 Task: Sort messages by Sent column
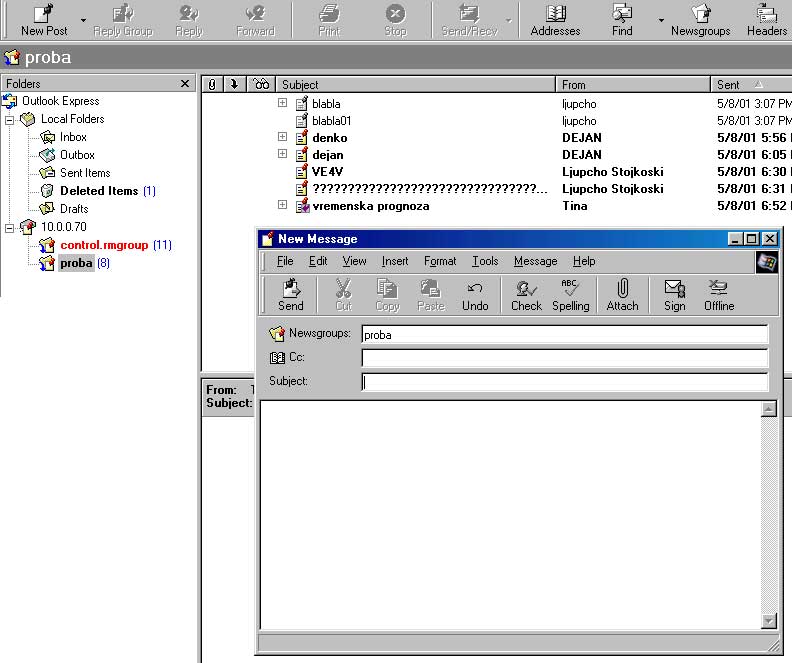pyautogui.click(x=751, y=84)
